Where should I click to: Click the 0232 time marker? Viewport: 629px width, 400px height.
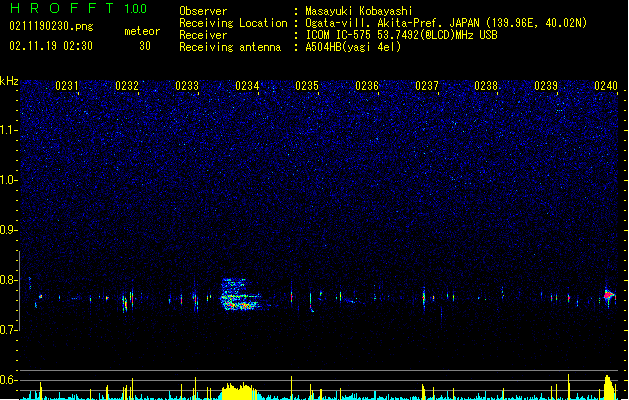(127, 86)
